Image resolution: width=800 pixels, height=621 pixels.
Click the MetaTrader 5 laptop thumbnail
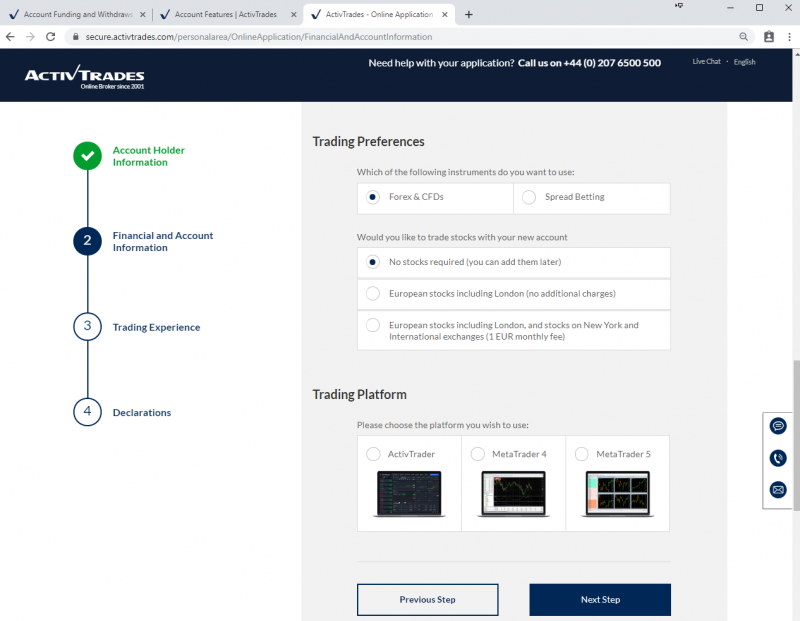tap(618, 494)
